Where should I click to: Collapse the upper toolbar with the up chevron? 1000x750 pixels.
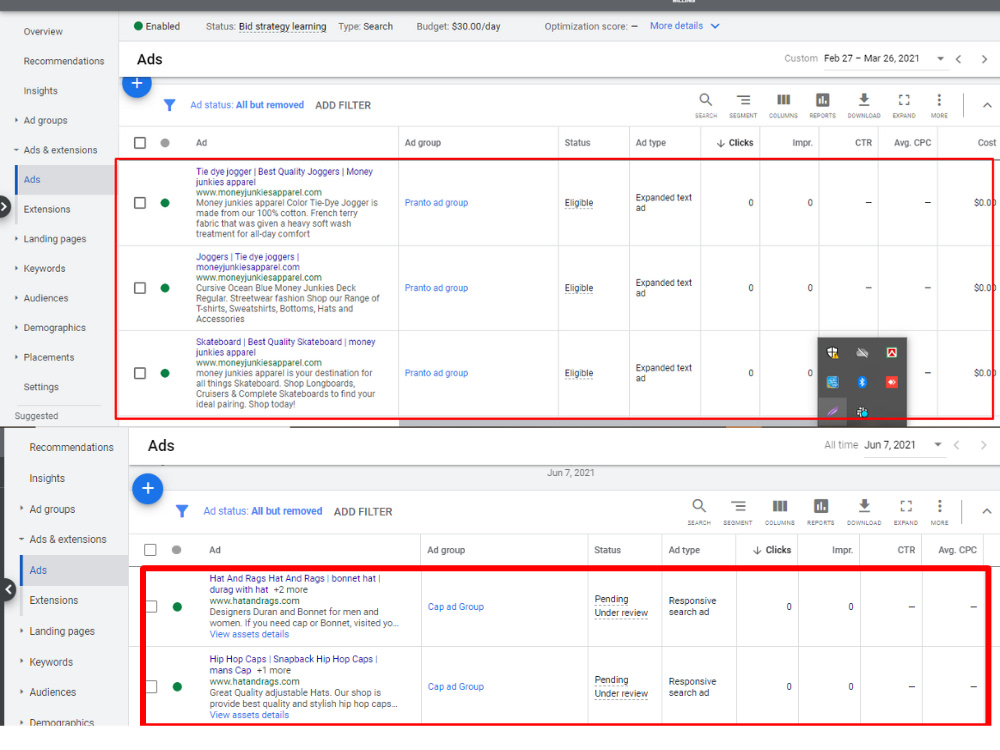(x=987, y=105)
